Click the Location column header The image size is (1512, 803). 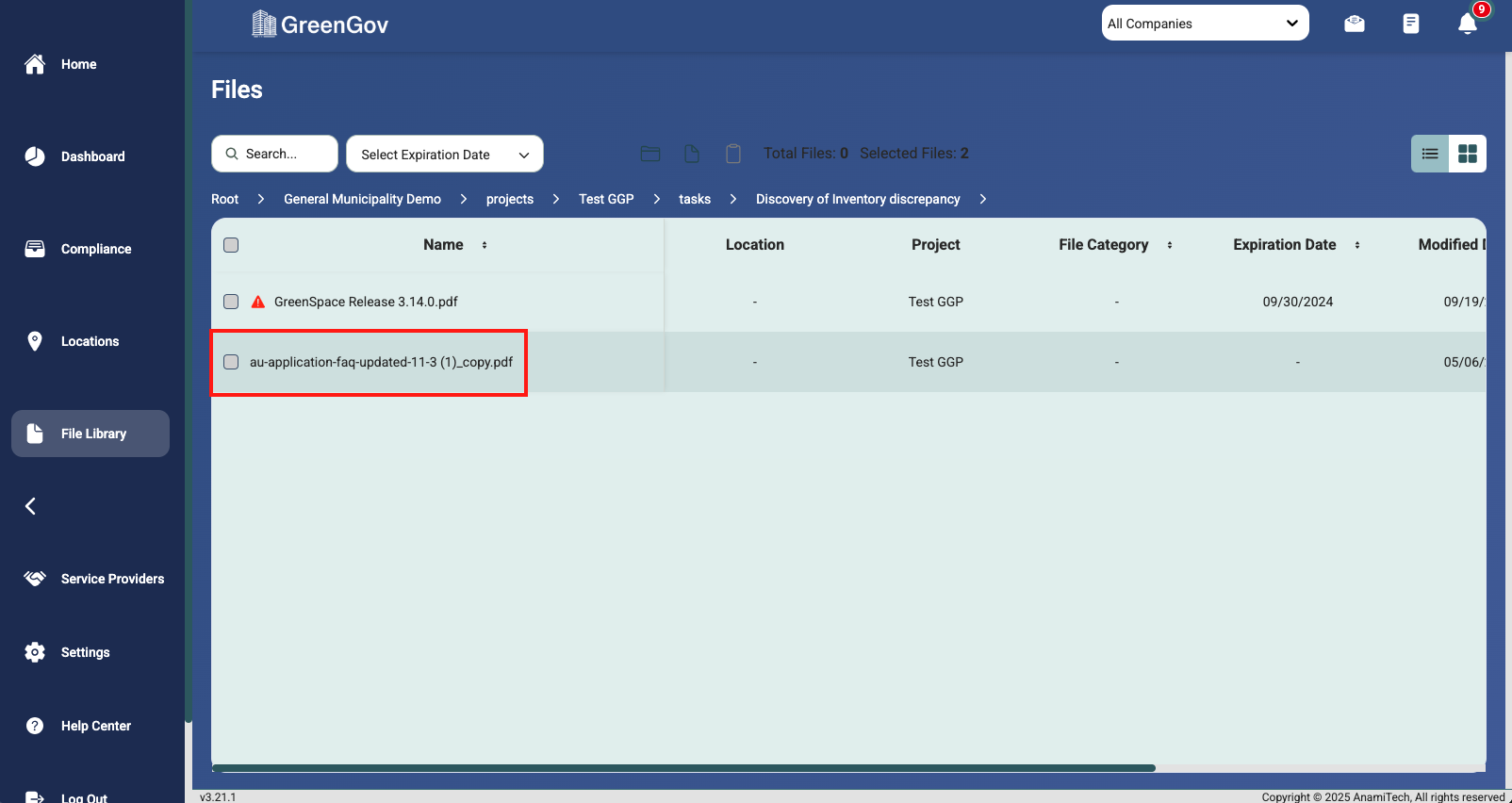[755, 245]
